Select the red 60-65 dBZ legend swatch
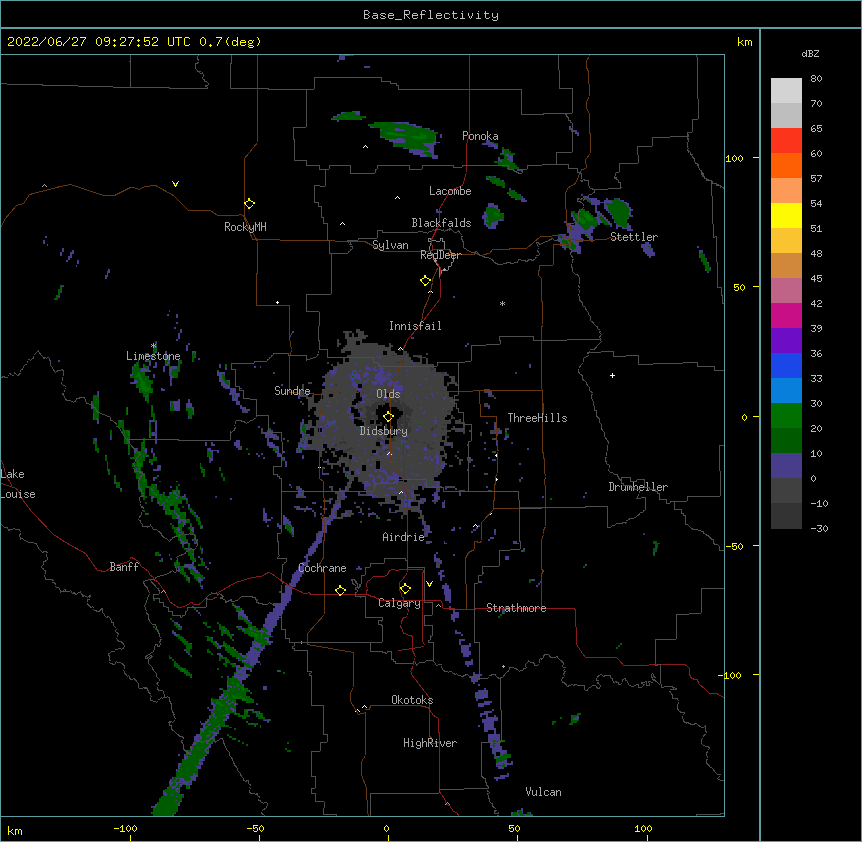 tap(786, 140)
